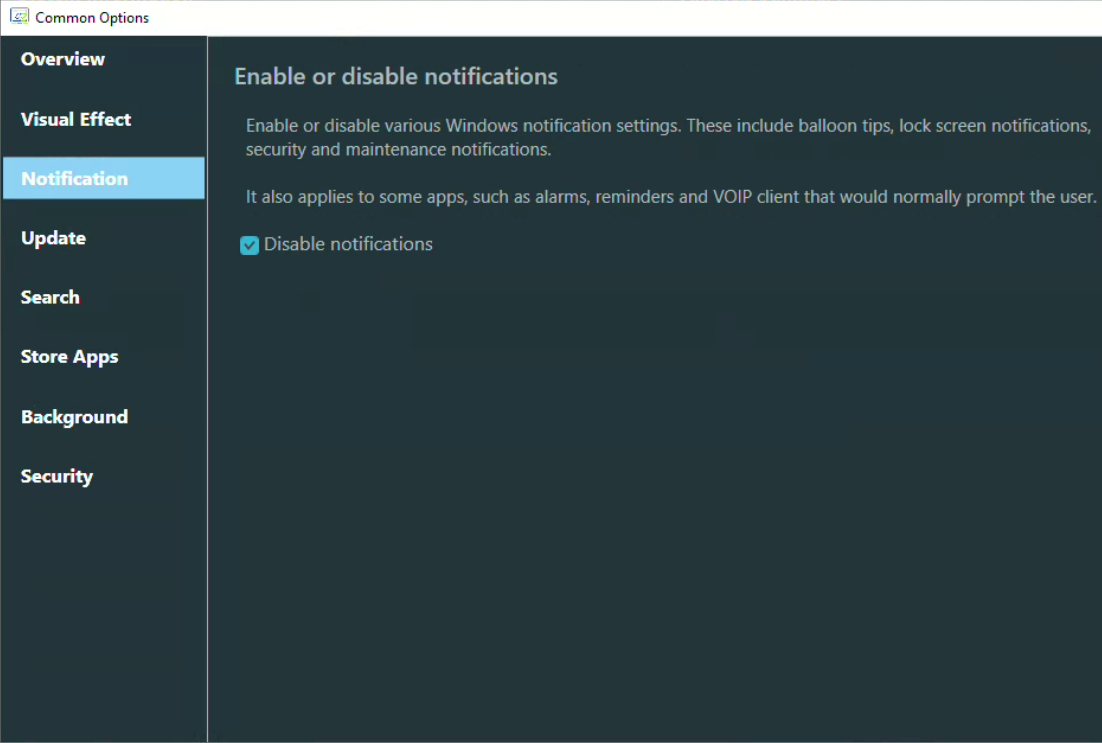Click the sentence mentioning balloon tips
Viewport: 1102px width, 743px height.
click(x=667, y=126)
